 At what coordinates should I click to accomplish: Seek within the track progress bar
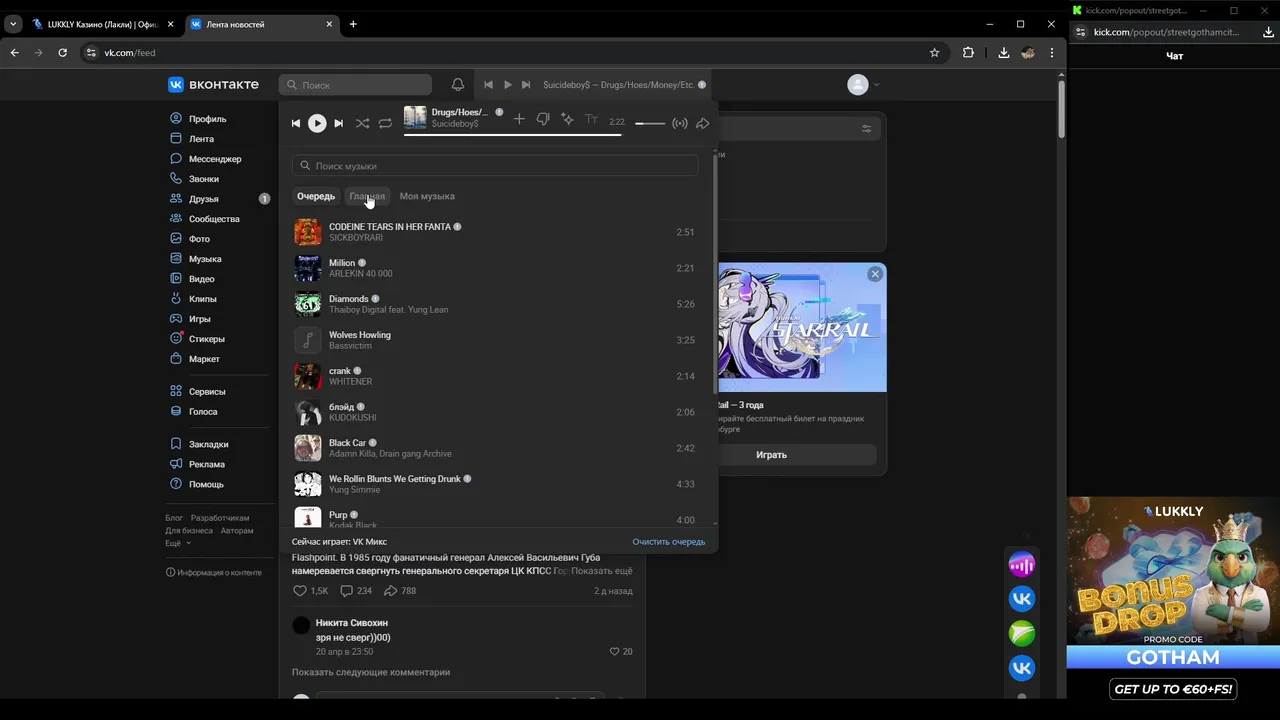(x=513, y=133)
